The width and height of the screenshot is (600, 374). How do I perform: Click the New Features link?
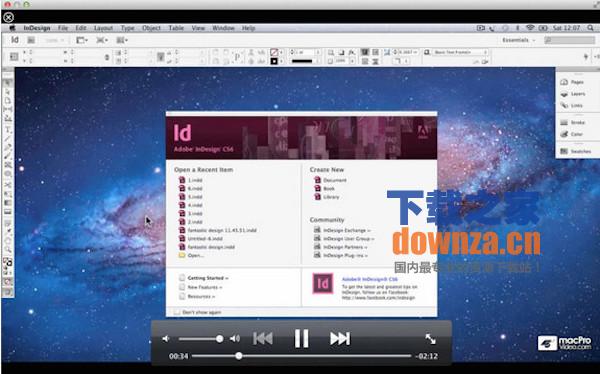point(201,287)
